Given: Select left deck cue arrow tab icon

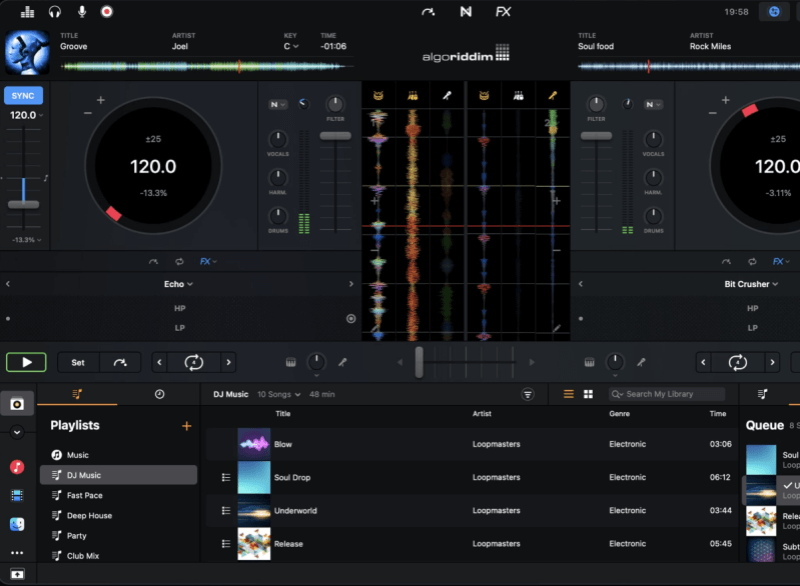Looking at the screenshot, I should (x=153, y=262).
